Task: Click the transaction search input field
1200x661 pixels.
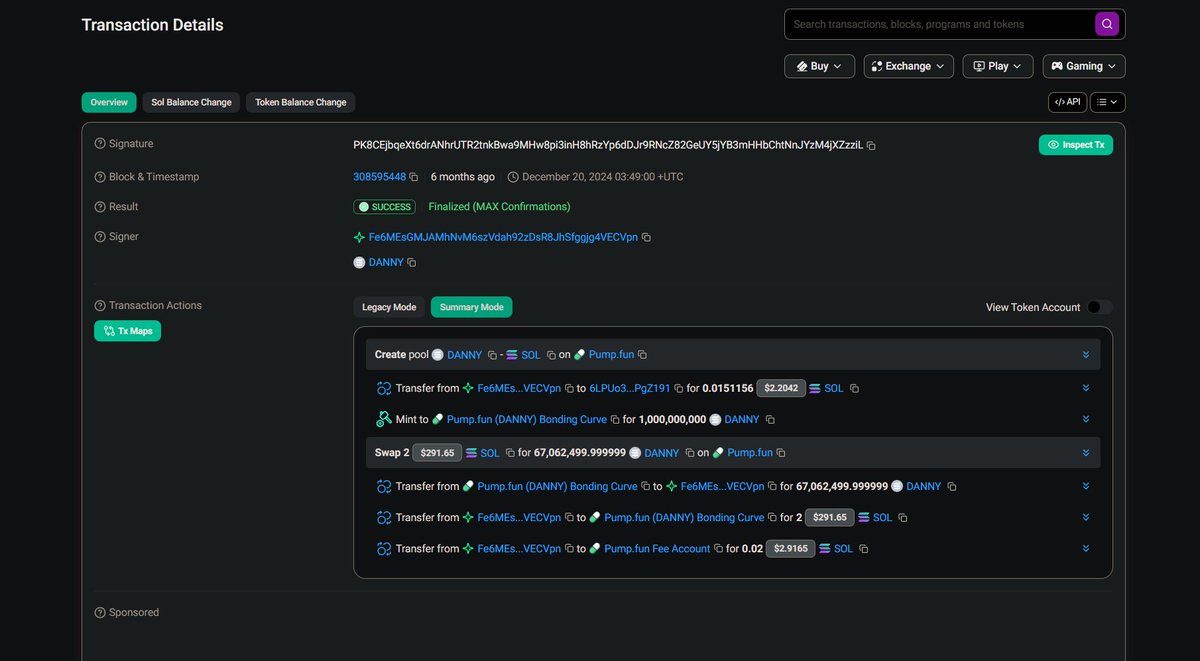Action: click(x=938, y=24)
